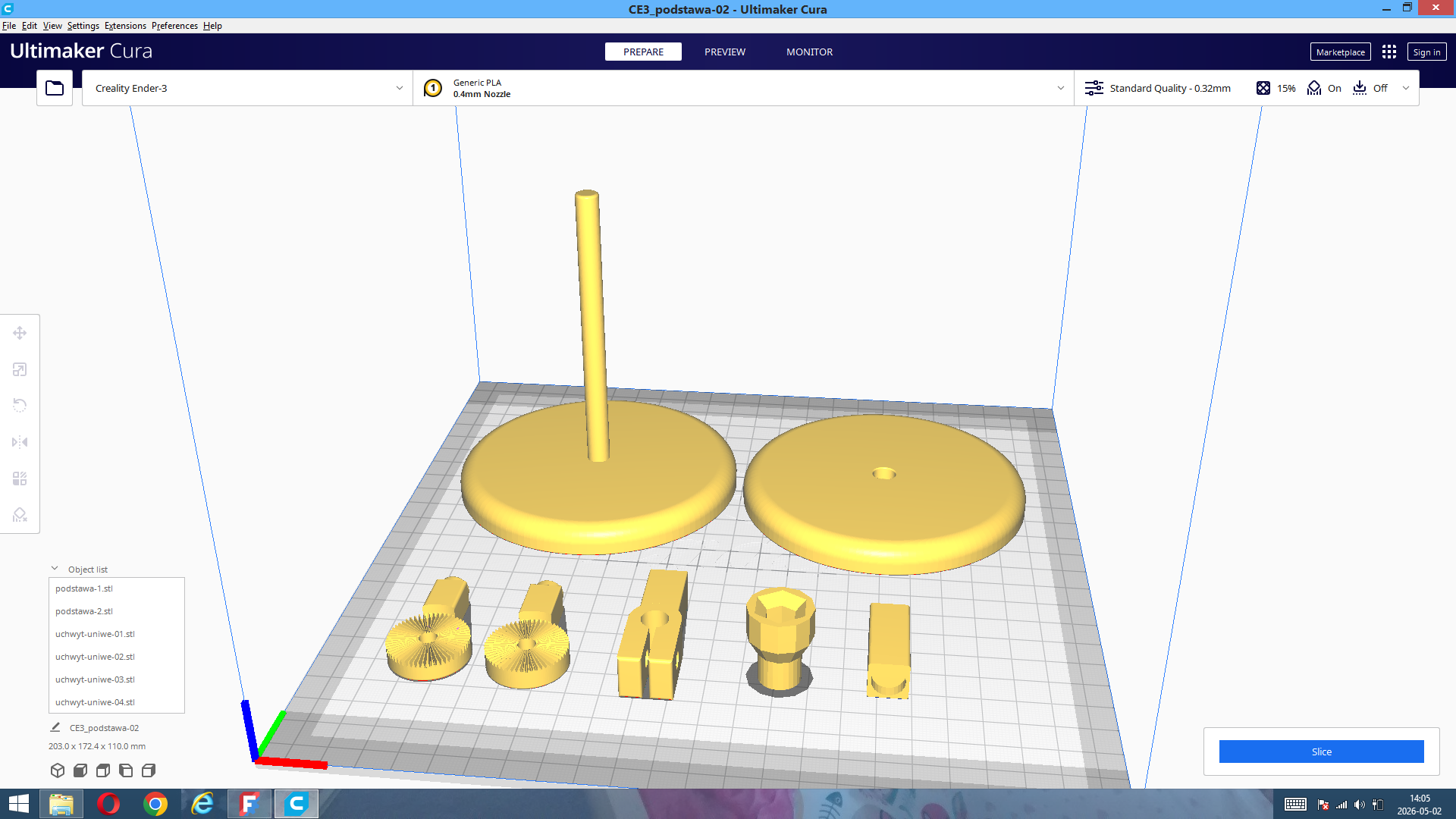Collapse the Object list panel

pos(55,569)
